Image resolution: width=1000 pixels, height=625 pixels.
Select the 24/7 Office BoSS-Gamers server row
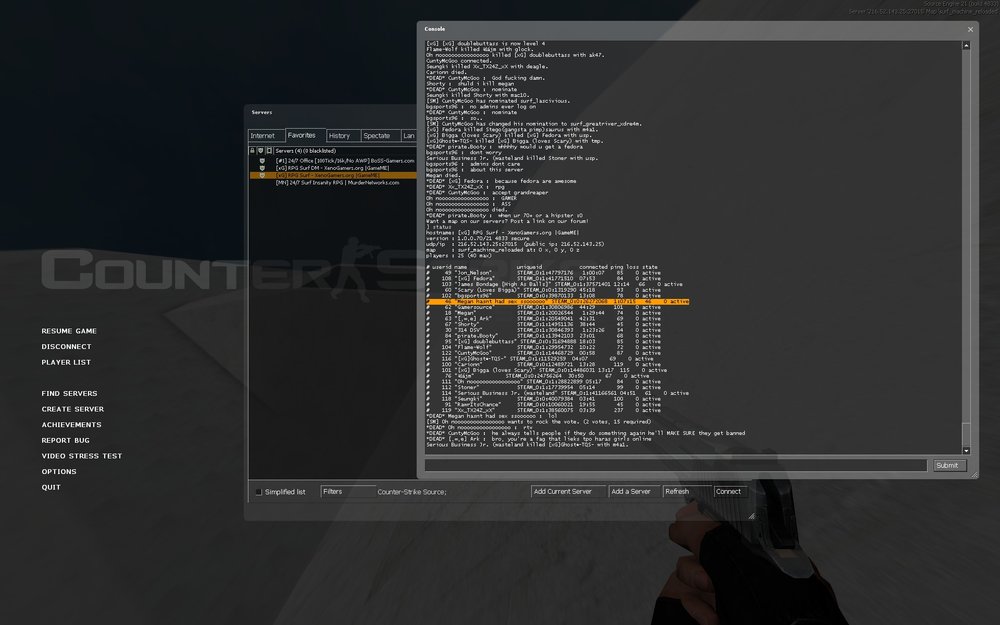[x=333, y=161]
